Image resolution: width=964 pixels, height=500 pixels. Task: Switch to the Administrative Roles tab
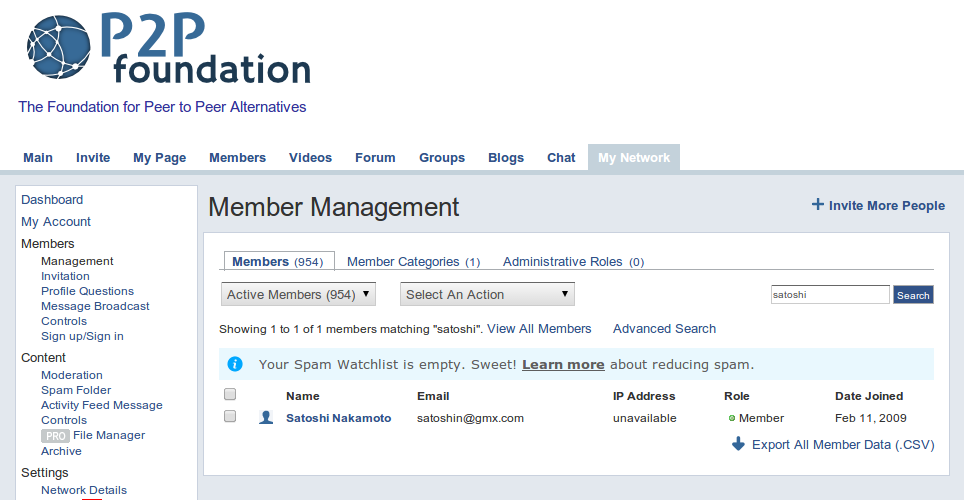pyautogui.click(x=574, y=261)
